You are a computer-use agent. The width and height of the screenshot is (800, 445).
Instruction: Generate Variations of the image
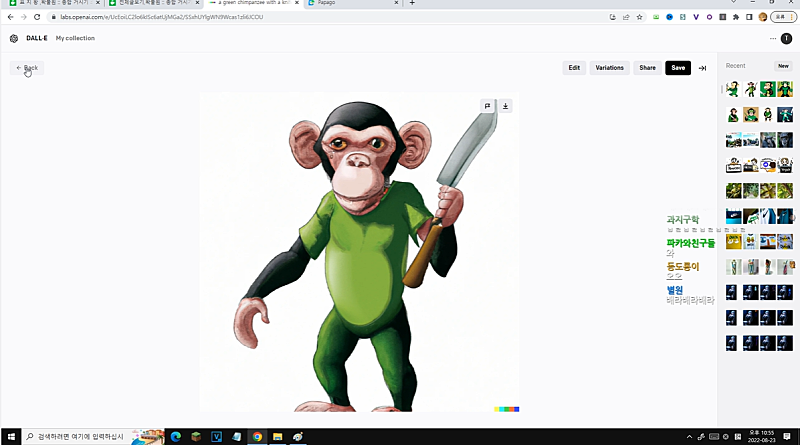tap(609, 68)
